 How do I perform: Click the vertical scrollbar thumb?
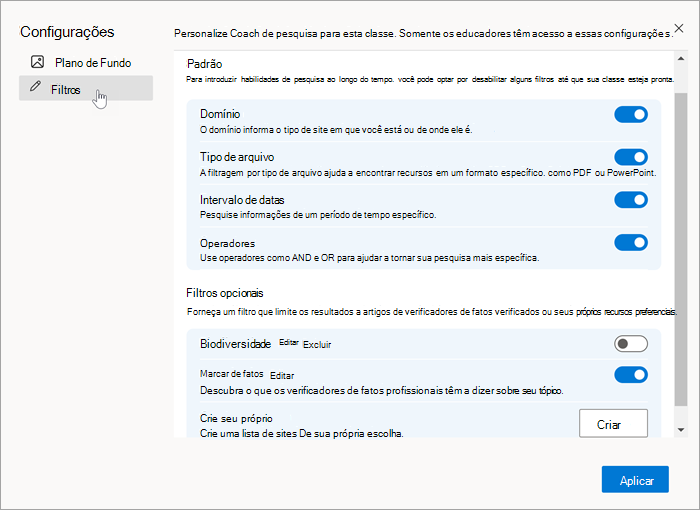tap(681, 249)
